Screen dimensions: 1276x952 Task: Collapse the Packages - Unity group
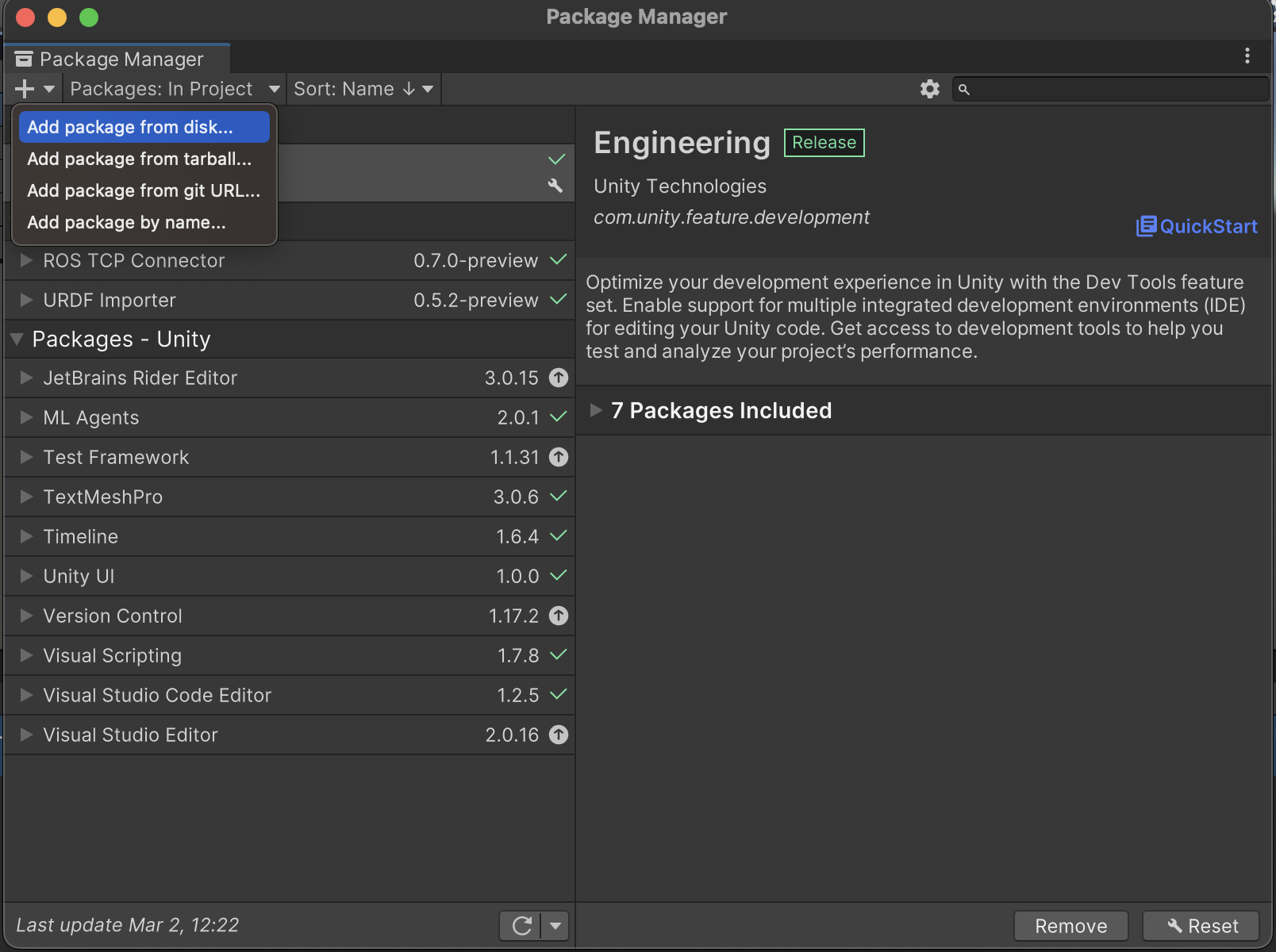pyautogui.click(x=17, y=339)
